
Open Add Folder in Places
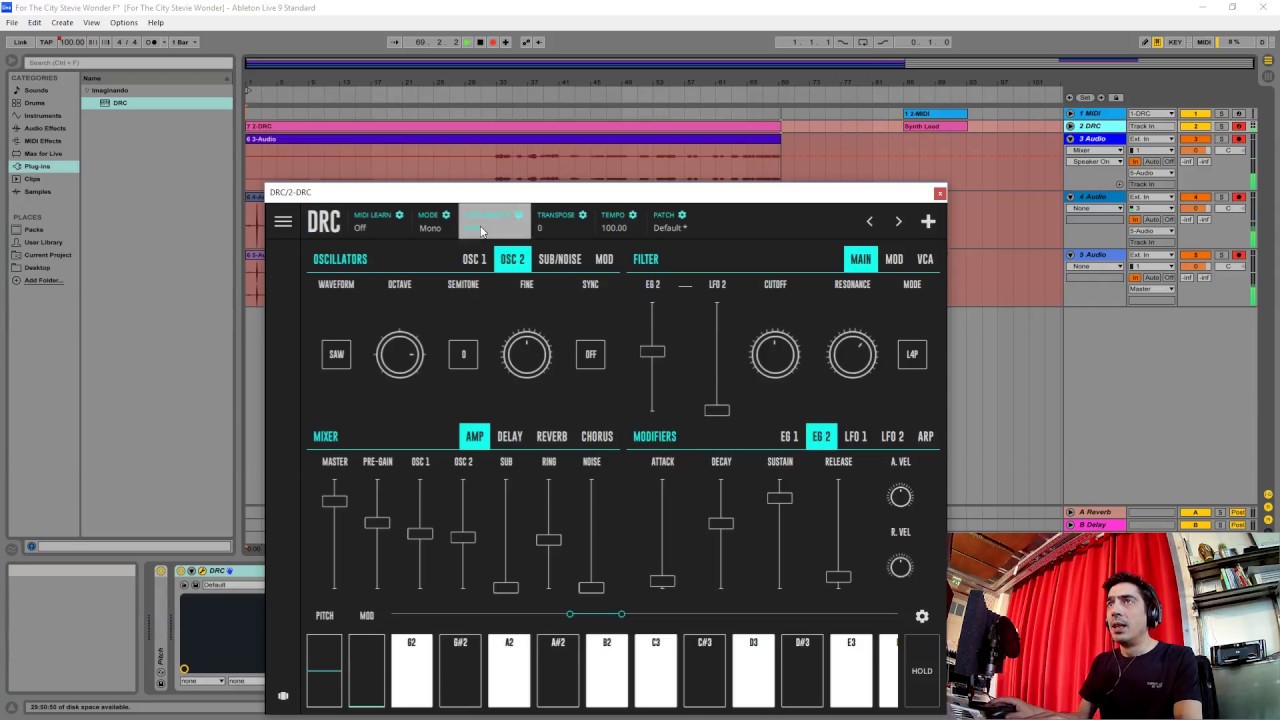pos(43,280)
